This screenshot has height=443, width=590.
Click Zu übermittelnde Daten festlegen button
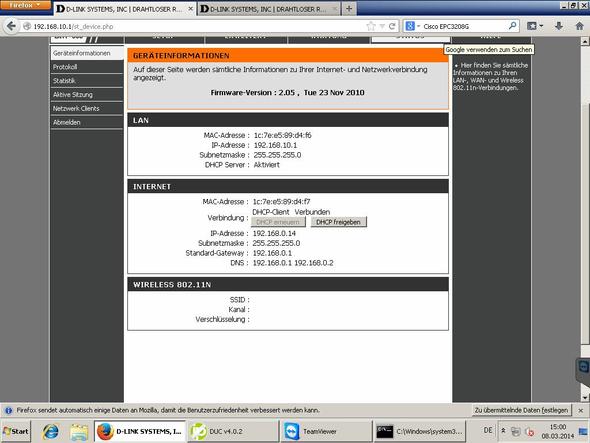tap(522, 410)
